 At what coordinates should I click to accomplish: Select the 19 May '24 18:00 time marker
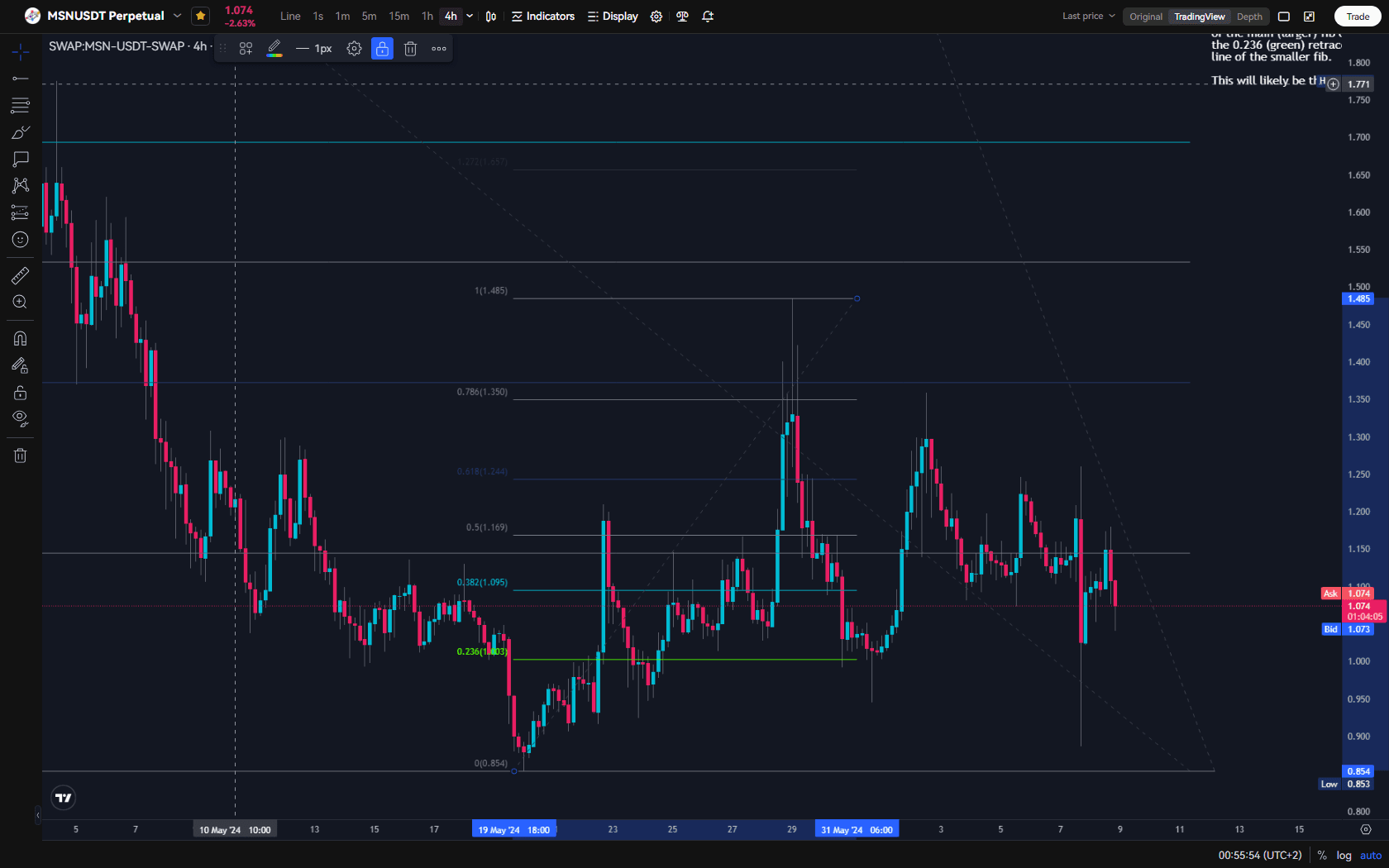(514, 830)
